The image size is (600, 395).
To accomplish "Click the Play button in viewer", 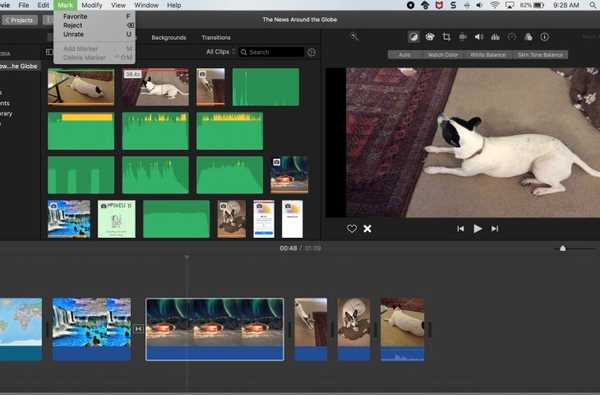I will tap(477, 229).
